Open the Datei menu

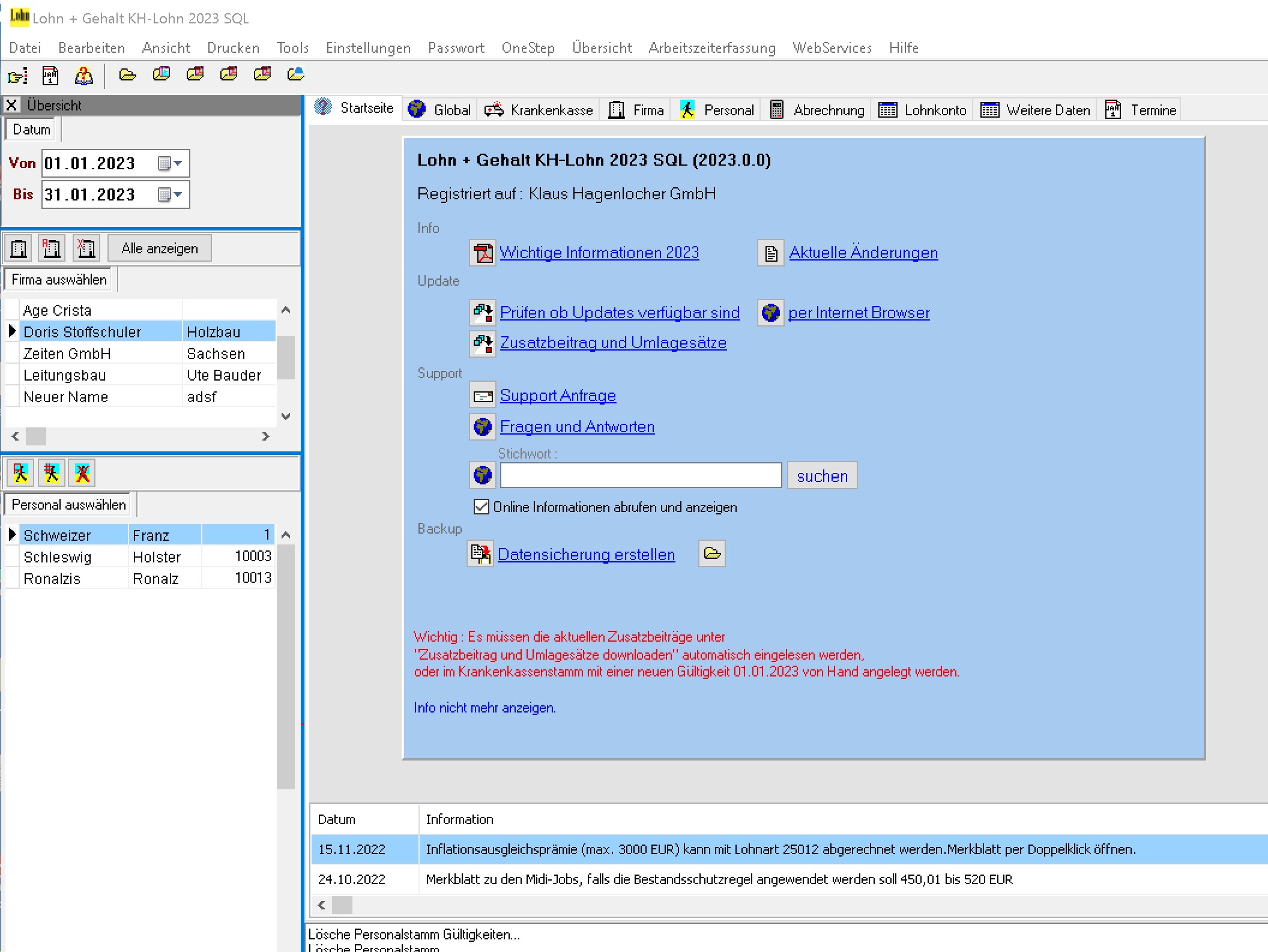25,47
